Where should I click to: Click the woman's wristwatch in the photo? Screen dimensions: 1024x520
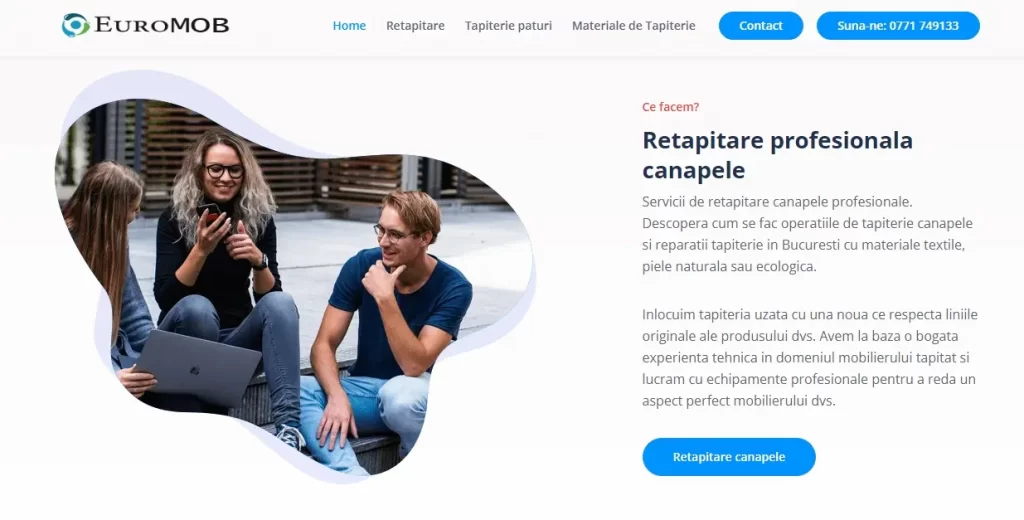(261, 262)
